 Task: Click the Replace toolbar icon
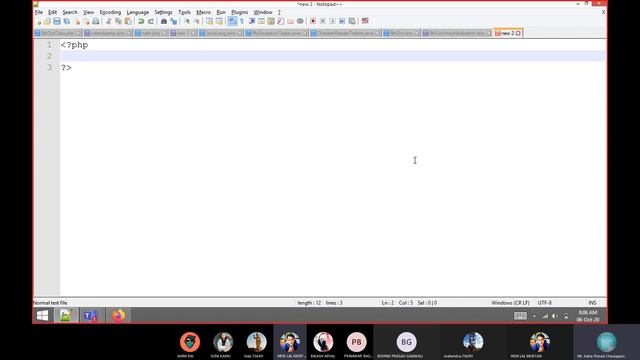point(174,21)
